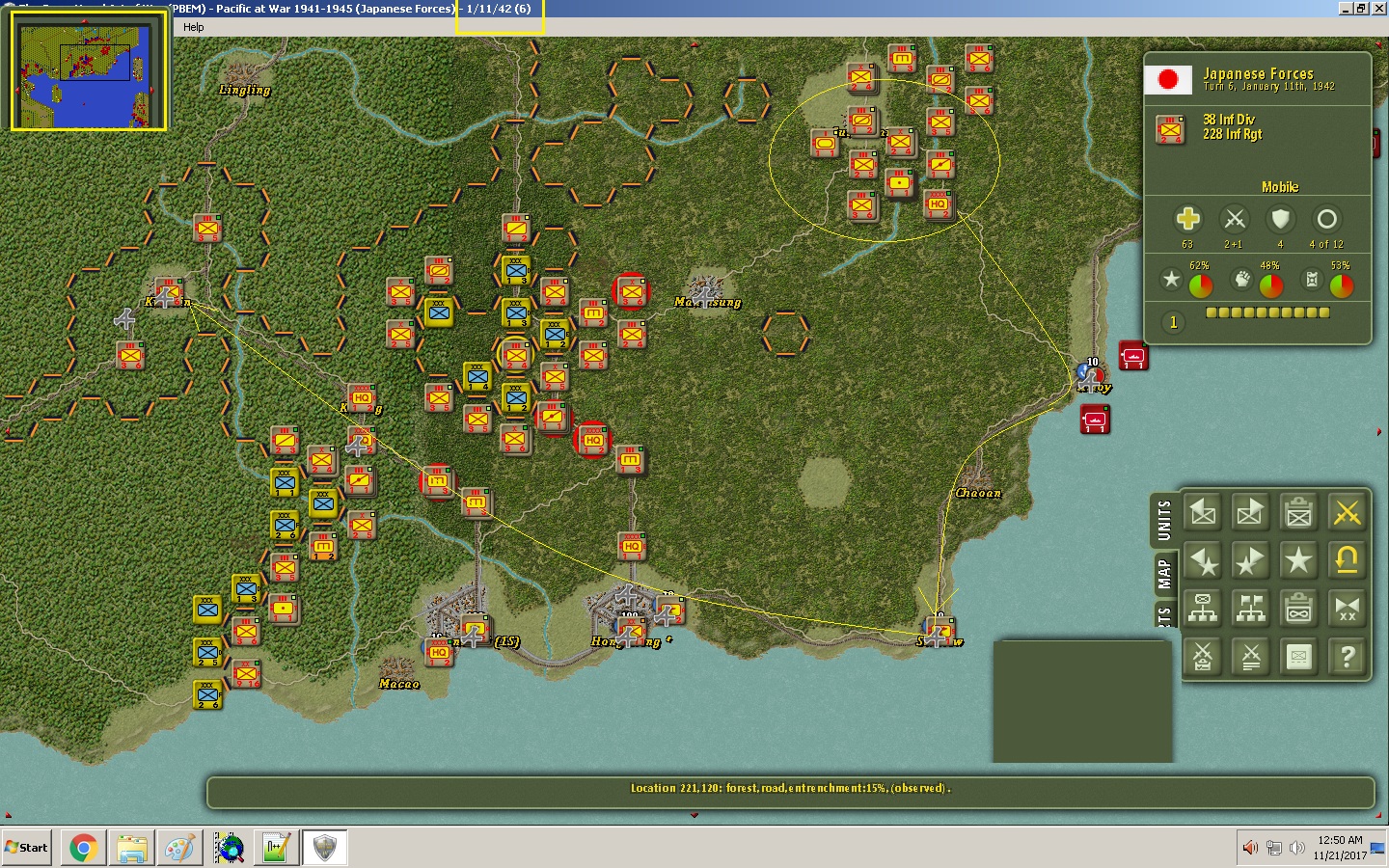Select the previous unit envelope arrow button
Viewport: 1389px width, 868px height.
[1203, 513]
